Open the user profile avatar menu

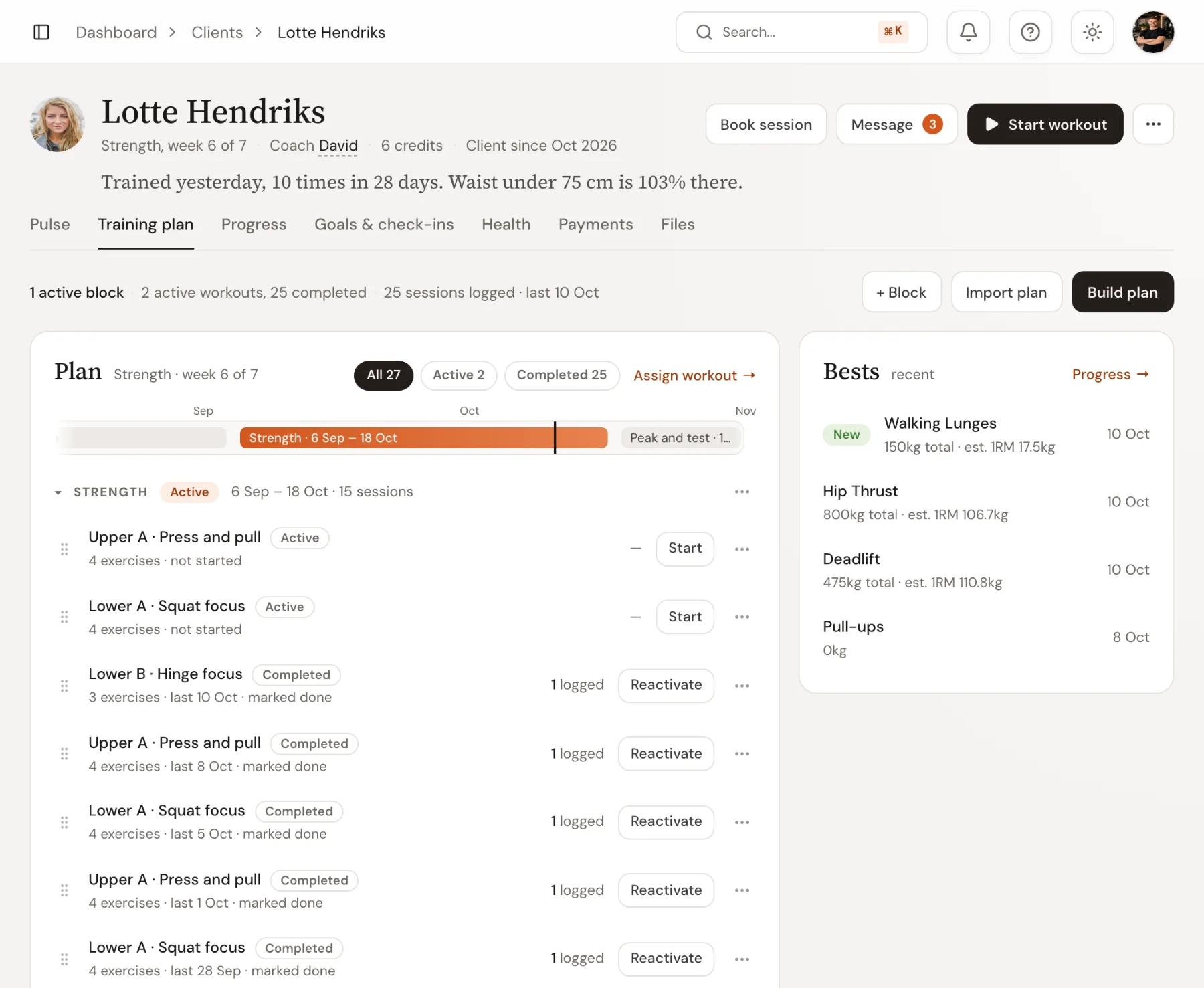click(x=1153, y=32)
